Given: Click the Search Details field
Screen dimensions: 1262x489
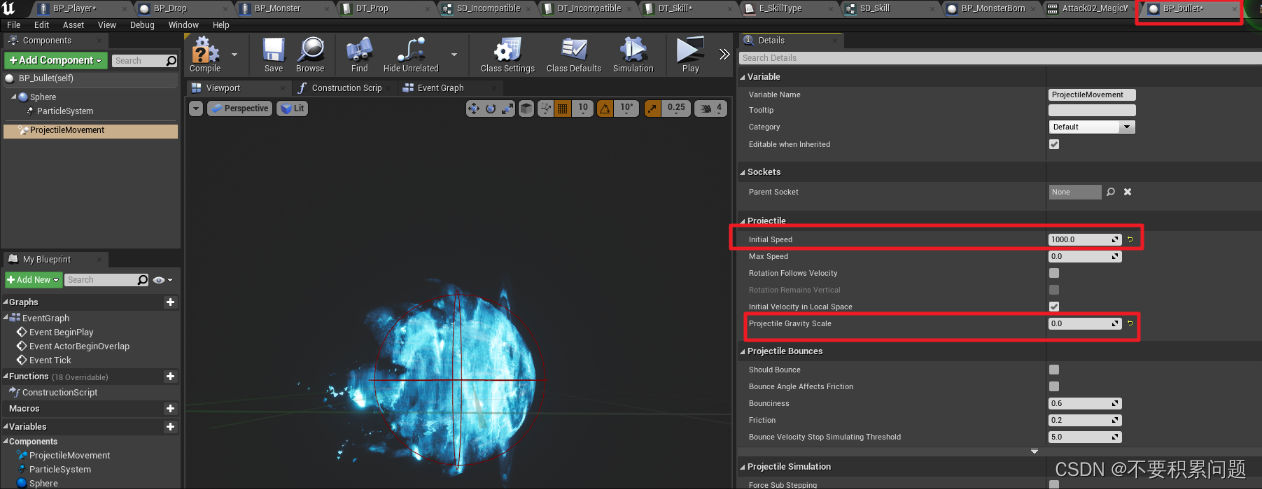Looking at the screenshot, I should [1000, 58].
